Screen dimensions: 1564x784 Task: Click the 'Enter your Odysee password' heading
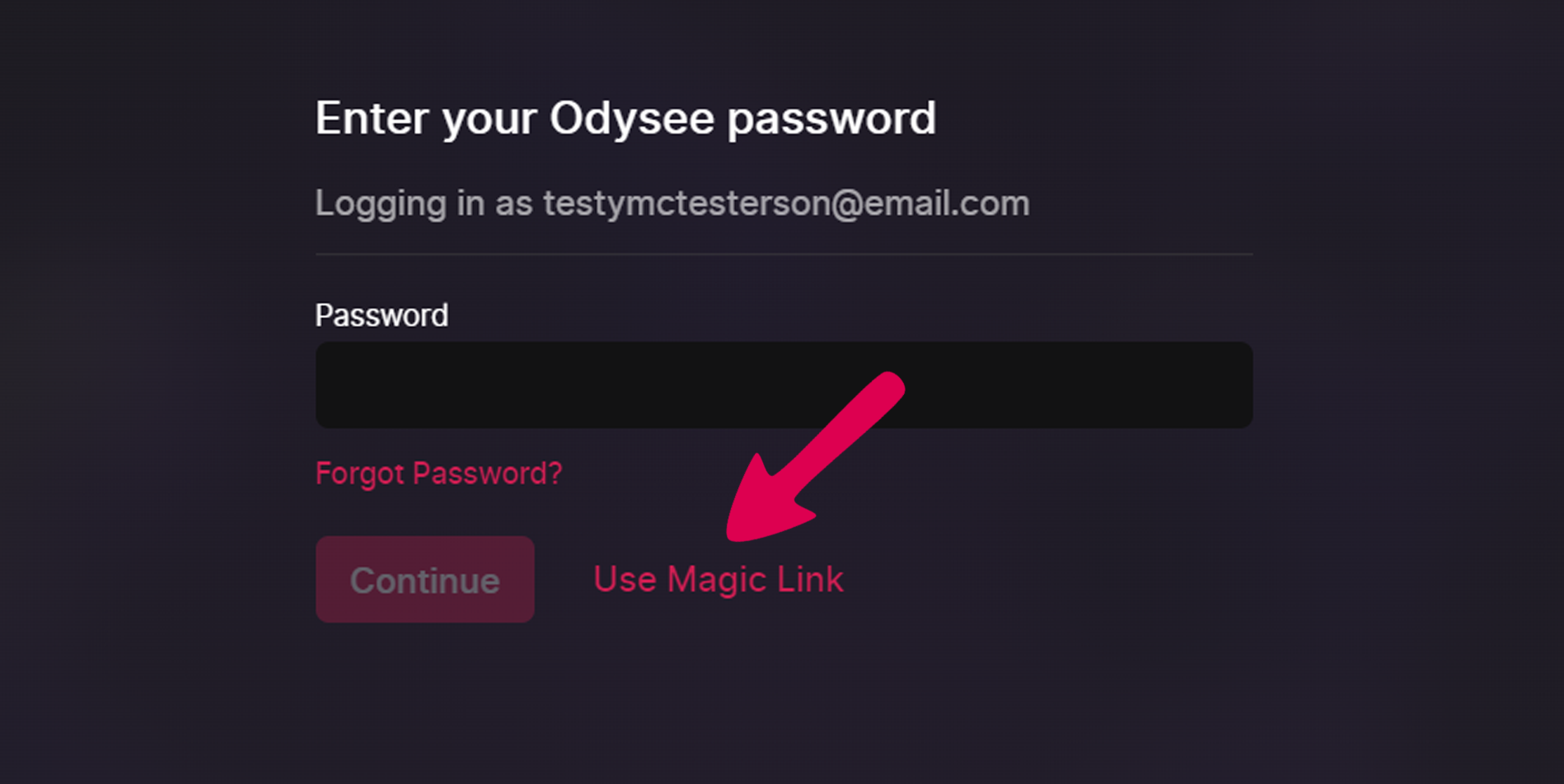[x=625, y=119]
